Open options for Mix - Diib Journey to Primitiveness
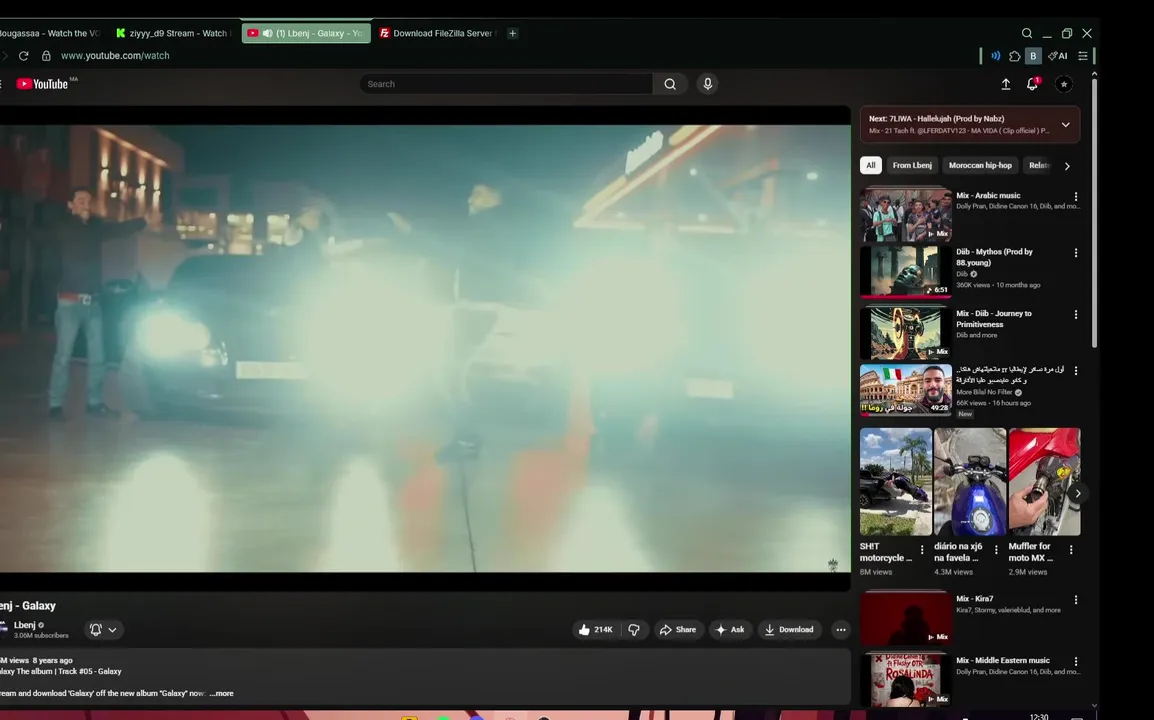Viewport: 1154px width, 720px height. (x=1076, y=314)
